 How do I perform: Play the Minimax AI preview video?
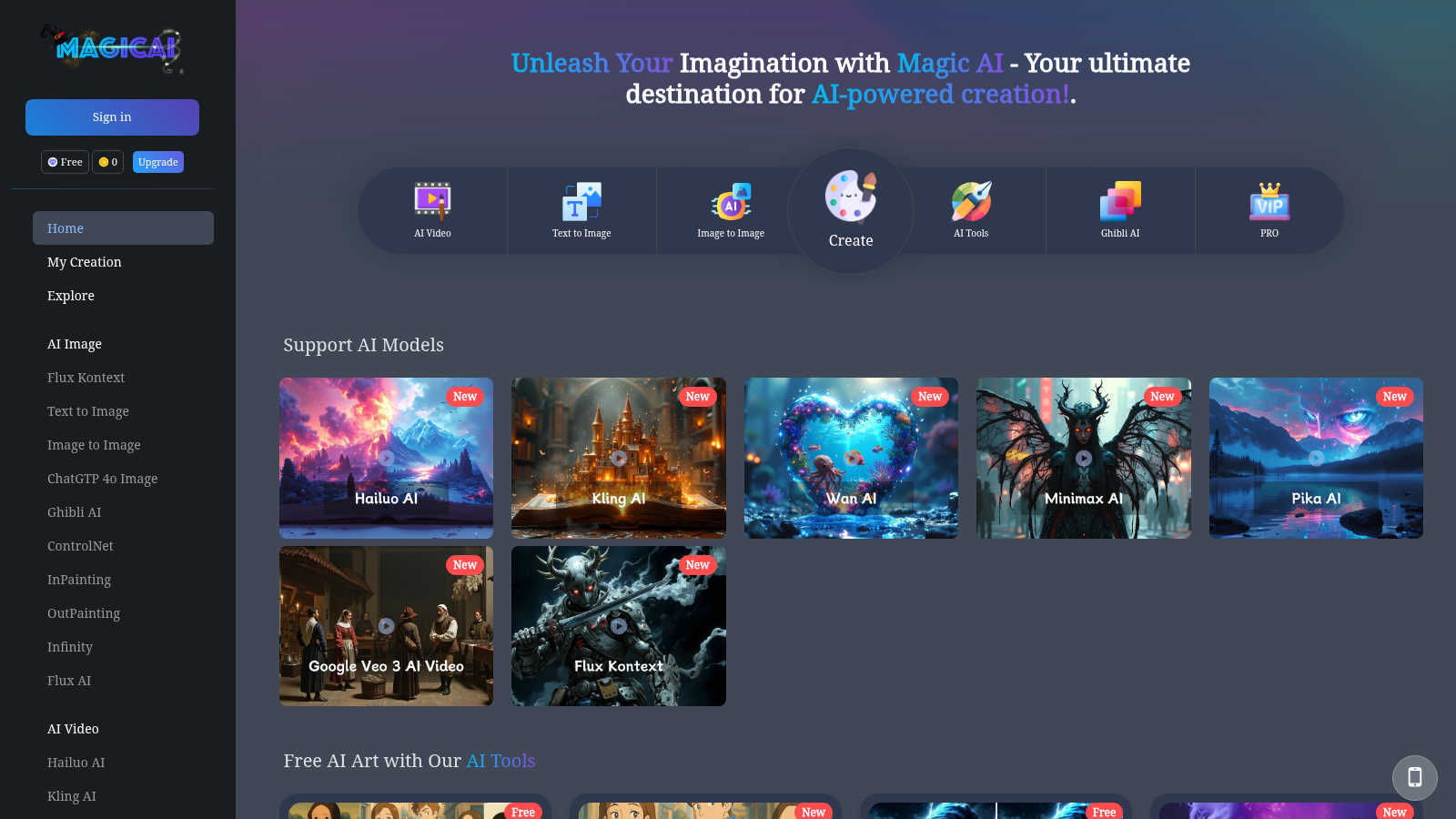1084,458
